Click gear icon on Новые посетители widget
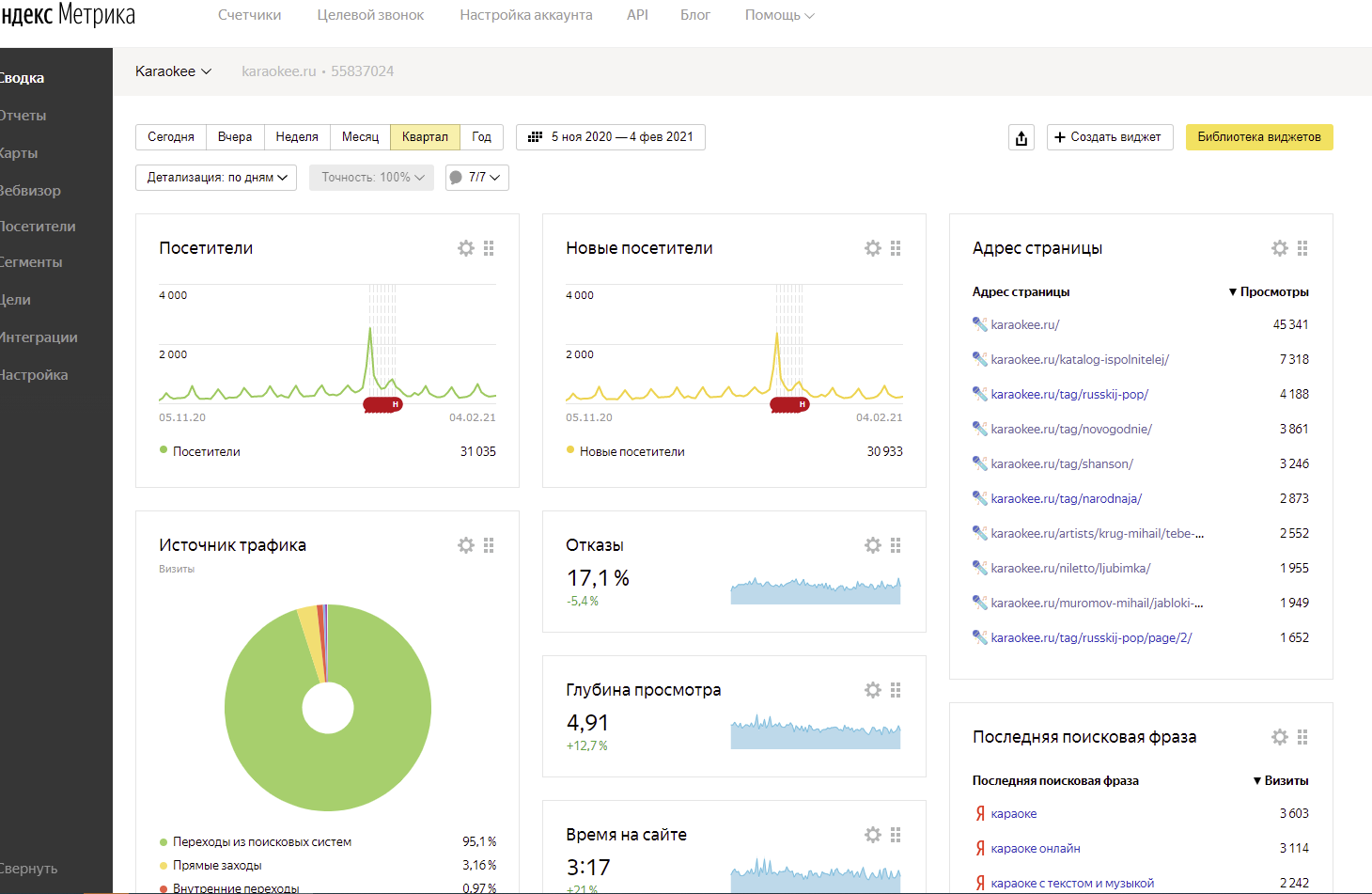 (873, 248)
